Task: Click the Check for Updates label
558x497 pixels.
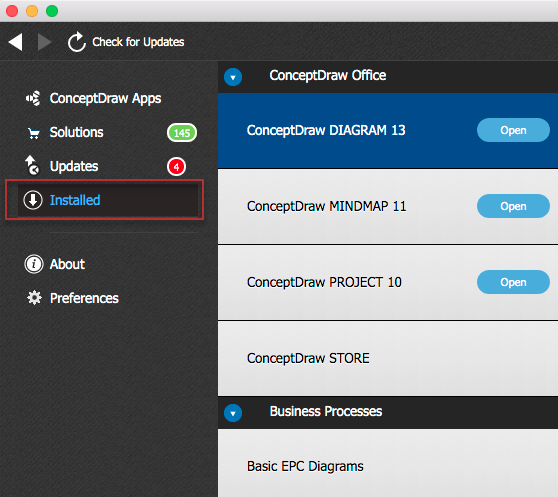Action: (138, 42)
